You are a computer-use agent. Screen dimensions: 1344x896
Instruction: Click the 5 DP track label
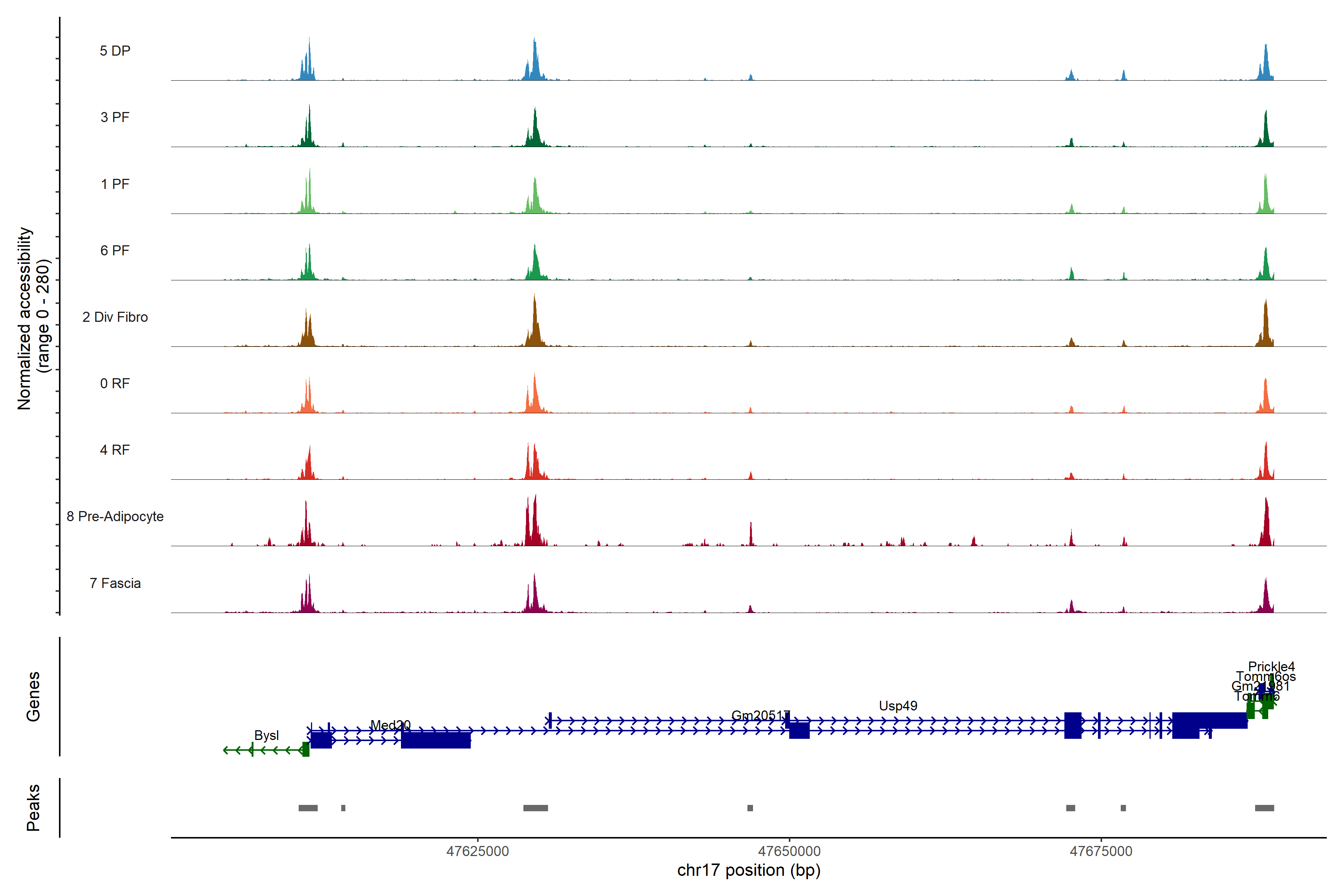pos(115,51)
